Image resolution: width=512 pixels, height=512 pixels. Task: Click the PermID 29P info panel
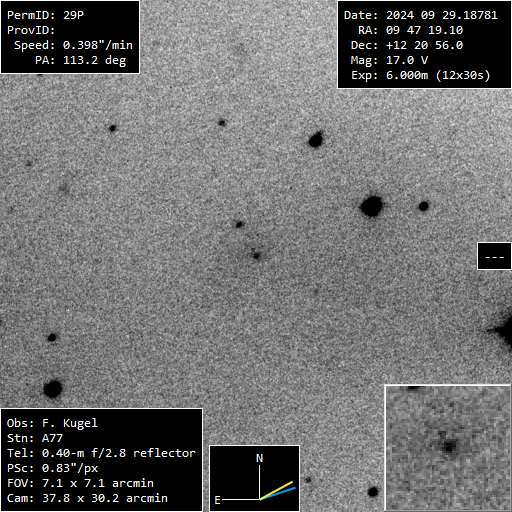(x=70, y=37)
